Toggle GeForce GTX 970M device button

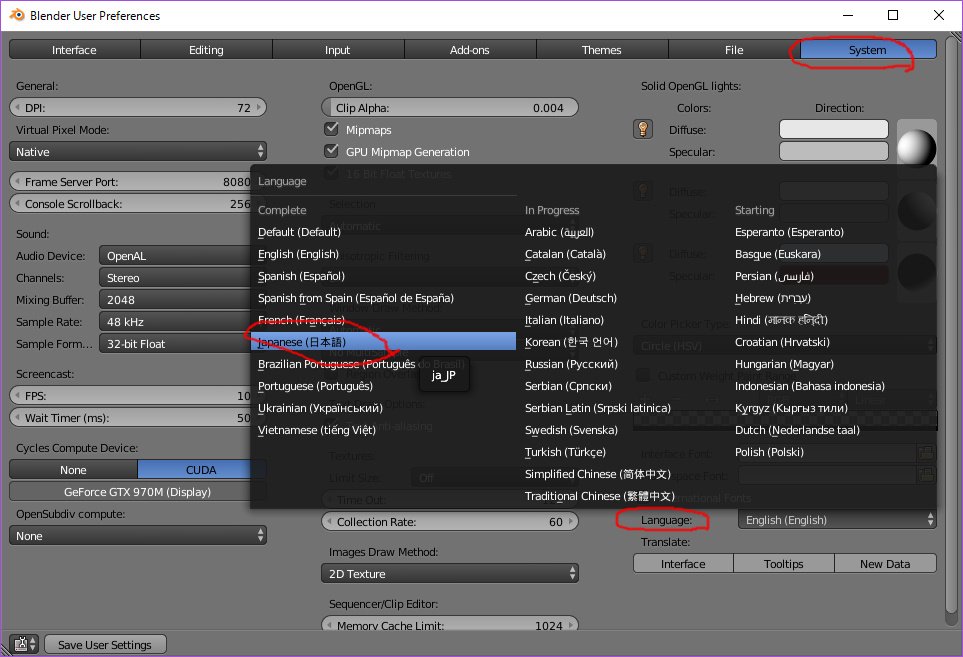click(x=138, y=492)
